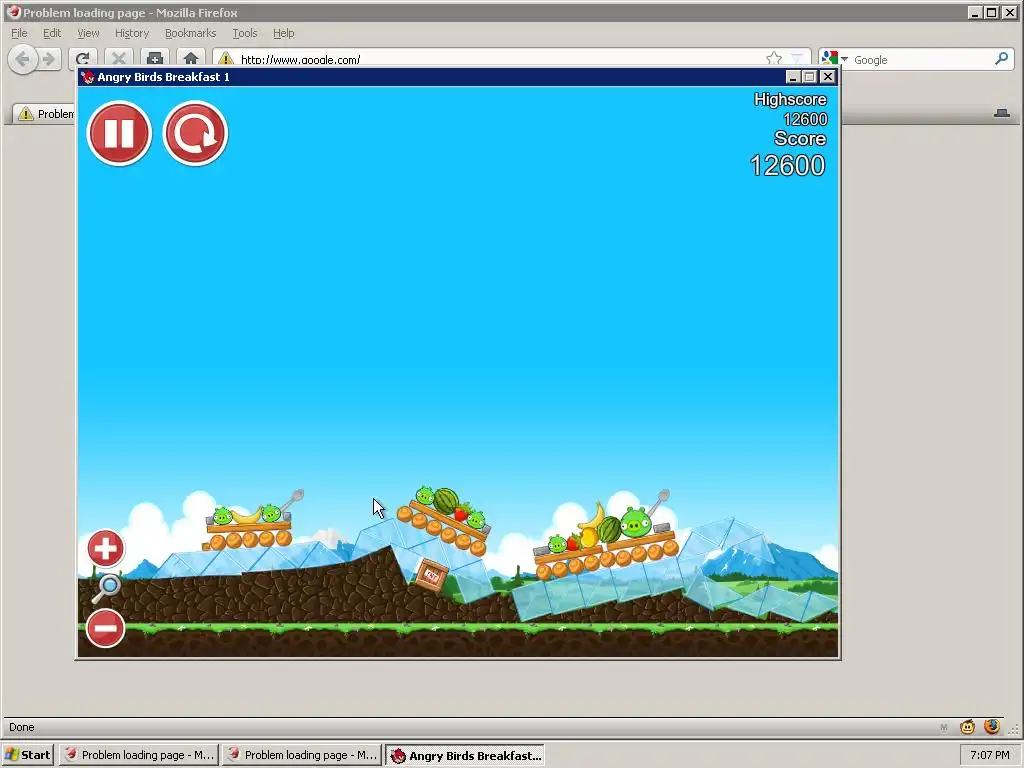
Task: Switch to second Problem loading page taskbar item
Action: point(302,755)
